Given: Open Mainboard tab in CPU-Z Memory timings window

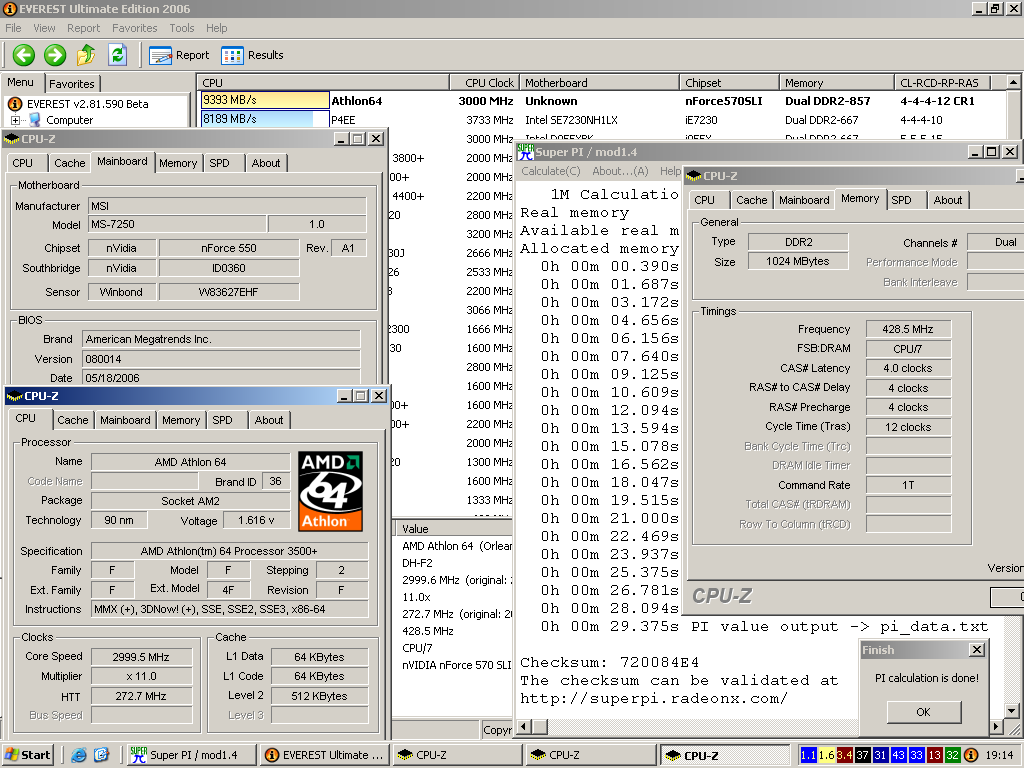Looking at the screenshot, I should 804,200.
